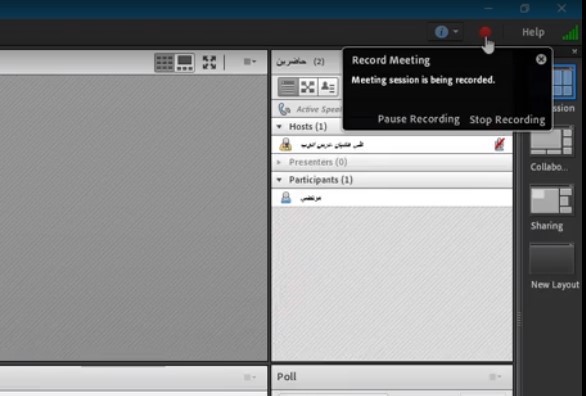586x396 pixels.
Task: Select the host attendee row
Action: click(x=392, y=145)
